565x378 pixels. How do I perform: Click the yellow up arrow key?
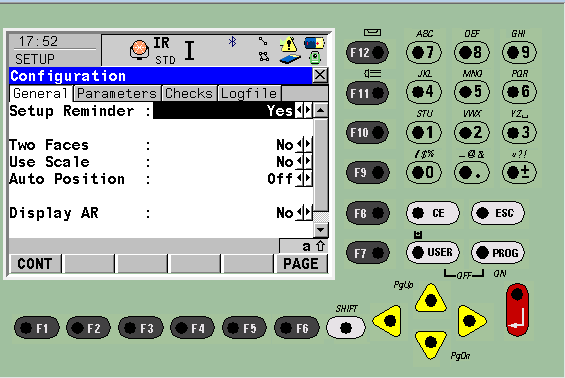431,299
